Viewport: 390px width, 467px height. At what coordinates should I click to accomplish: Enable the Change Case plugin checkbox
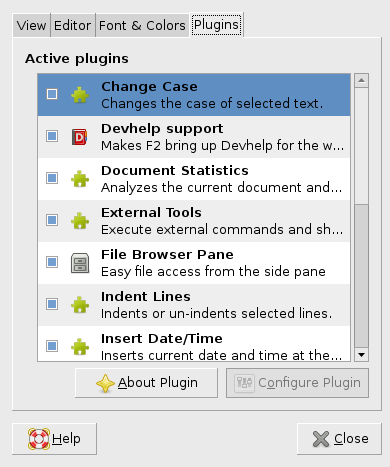pyautogui.click(x=52, y=94)
